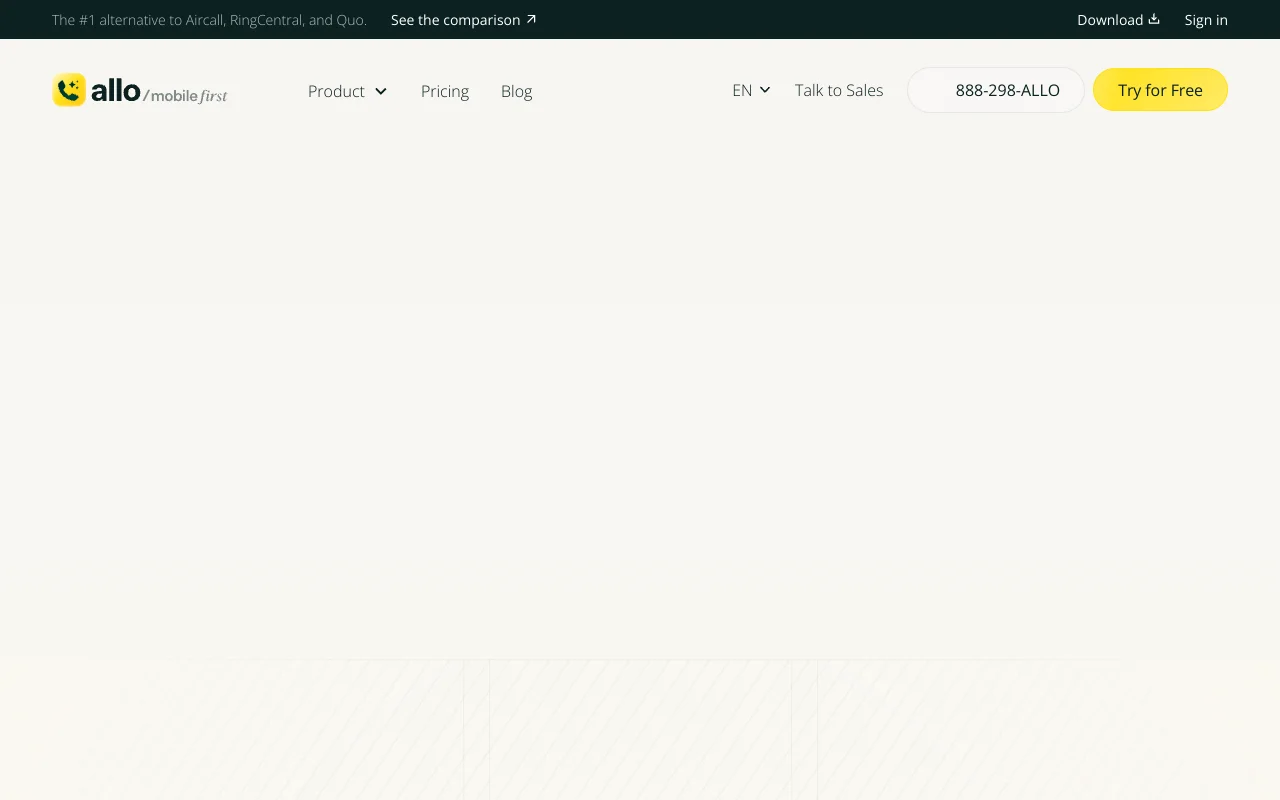Click the allo wordmark text
The image size is (1280, 800).
click(x=116, y=91)
